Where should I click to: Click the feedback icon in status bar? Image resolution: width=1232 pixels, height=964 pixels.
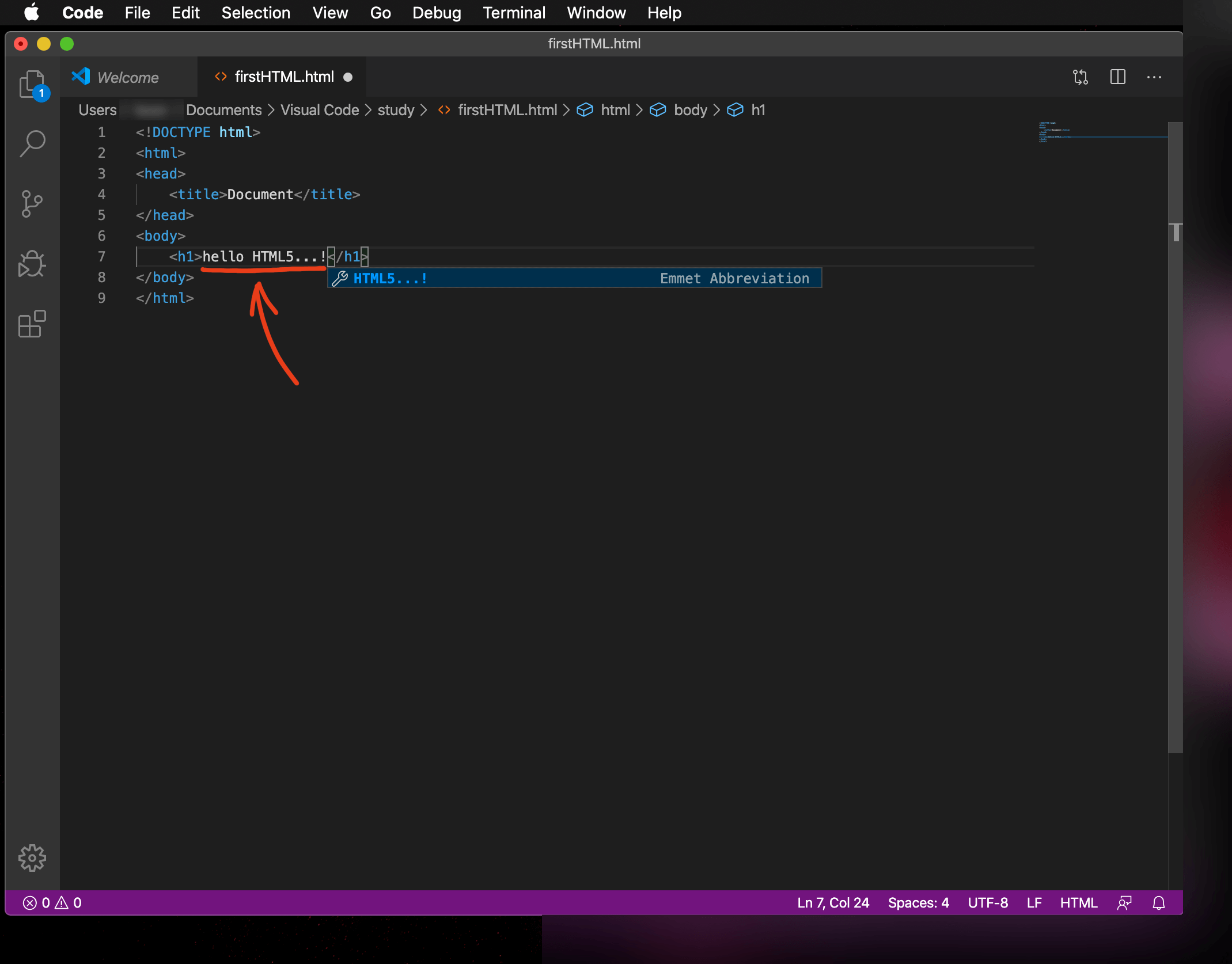(1124, 903)
